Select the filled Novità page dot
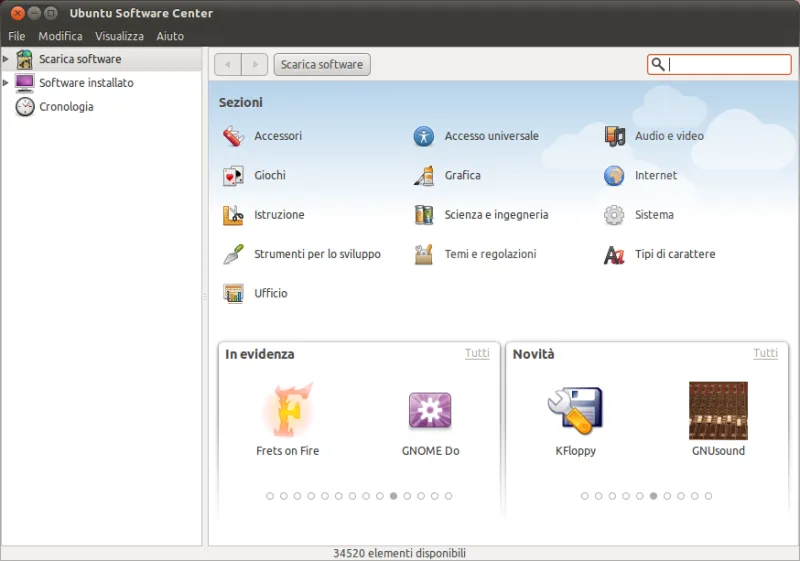This screenshot has height=561, width=800. pos(654,496)
